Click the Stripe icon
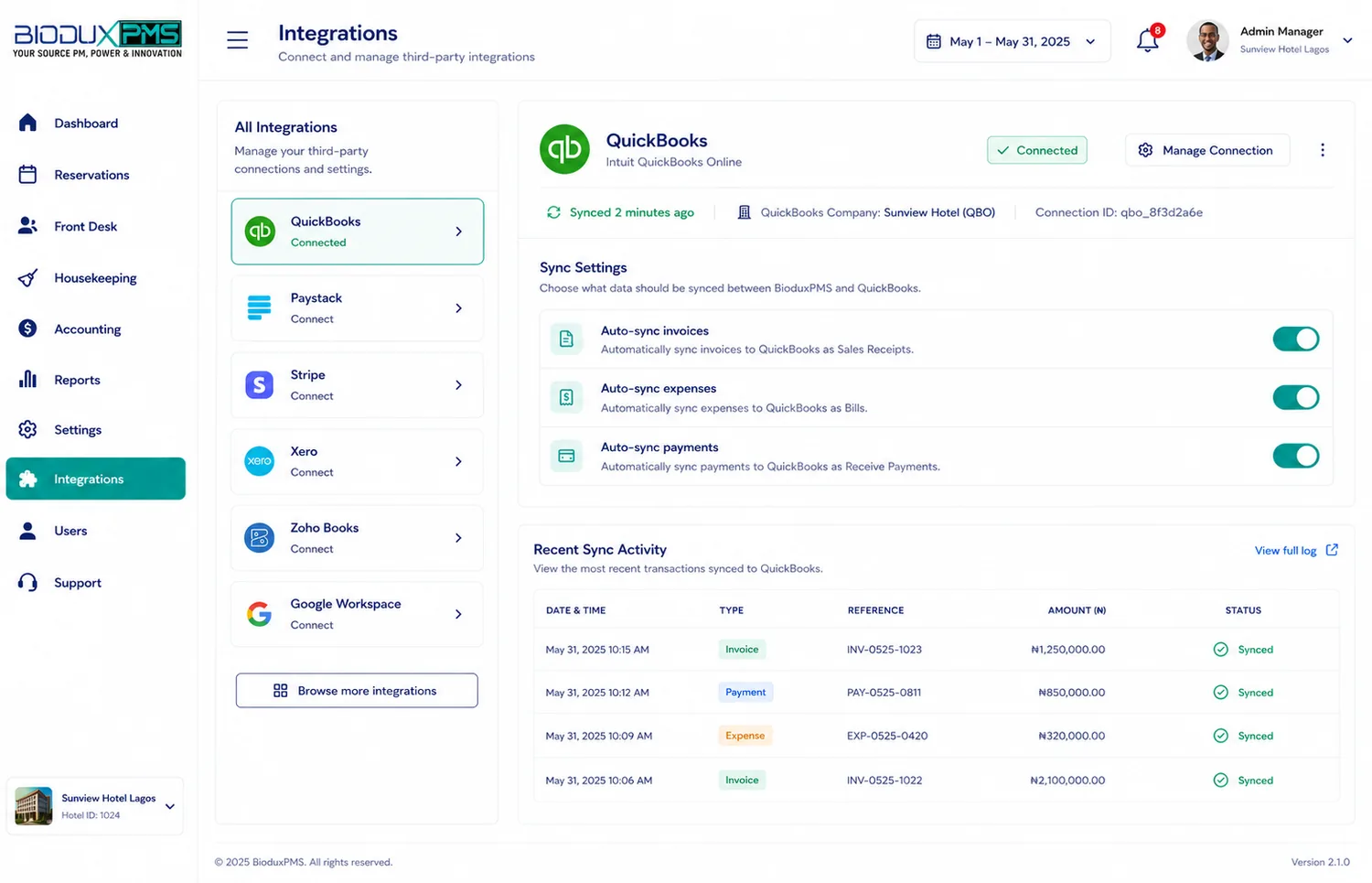Screen dimensions: 1372x883 (x=260, y=385)
